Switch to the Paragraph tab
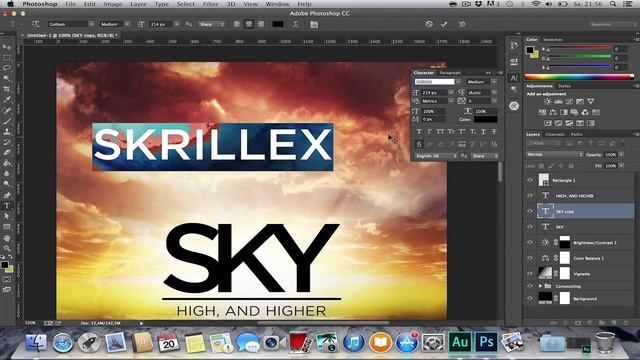This screenshot has width=640, height=360. pos(450,73)
